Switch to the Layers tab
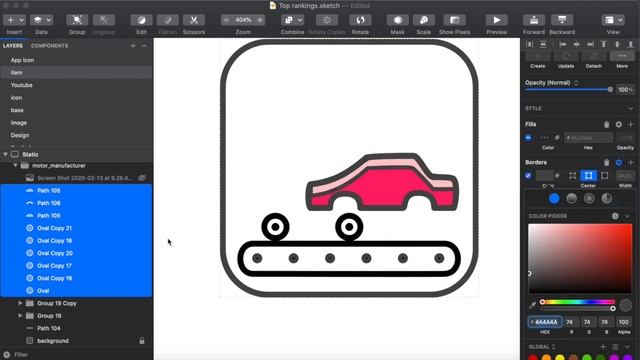The width and height of the screenshot is (640, 360). click(13, 46)
